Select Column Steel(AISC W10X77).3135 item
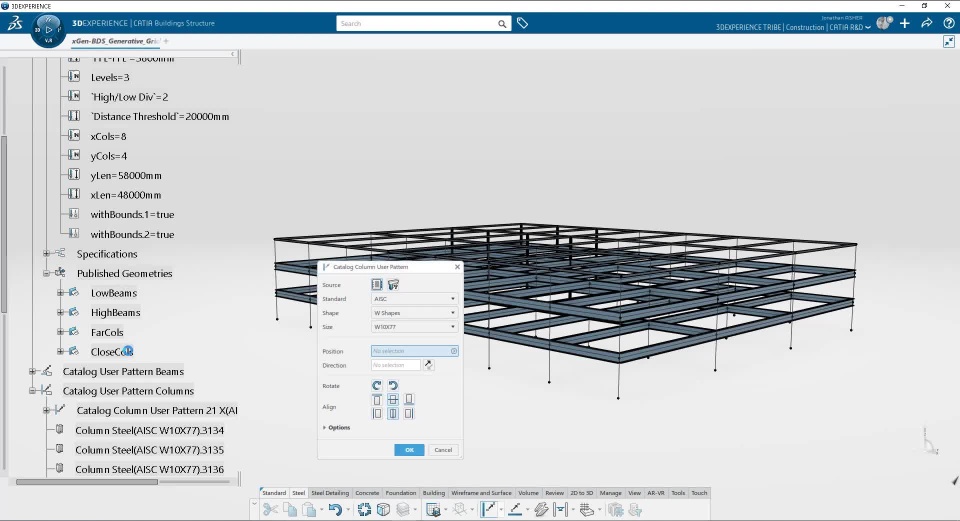The height and width of the screenshot is (521, 960). 149,449
